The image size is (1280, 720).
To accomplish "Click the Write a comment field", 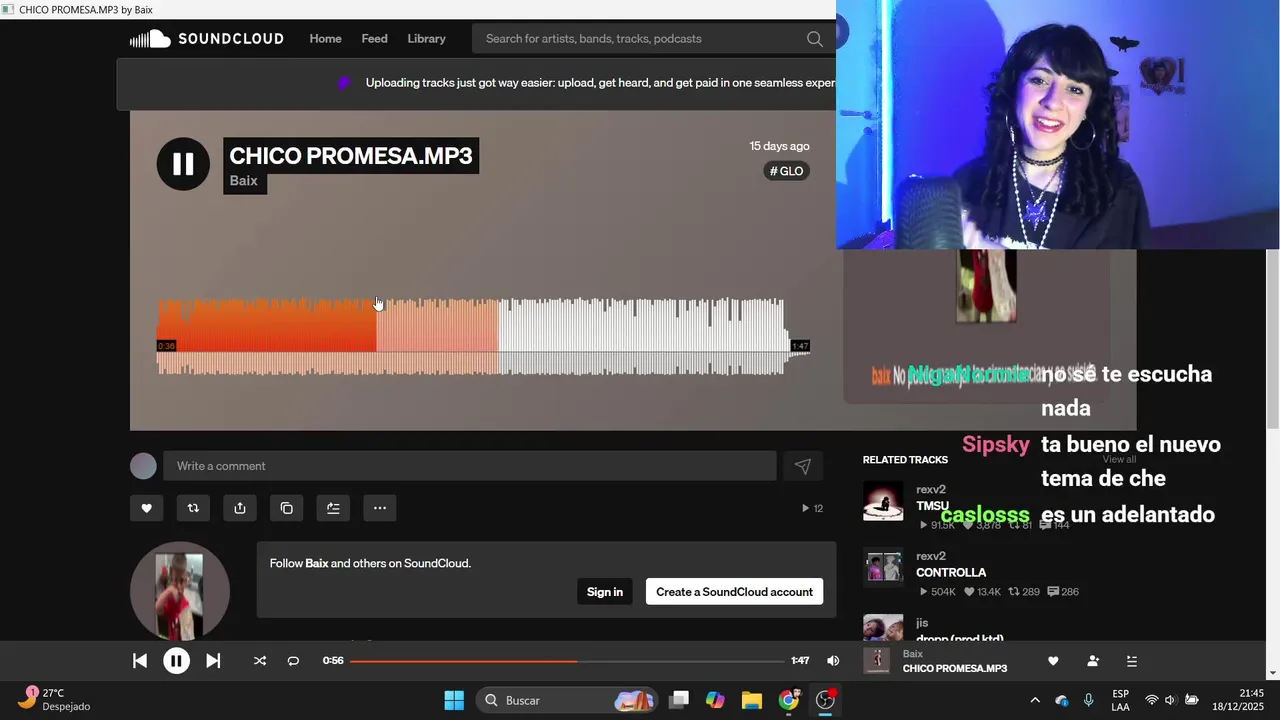I will tap(470, 466).
